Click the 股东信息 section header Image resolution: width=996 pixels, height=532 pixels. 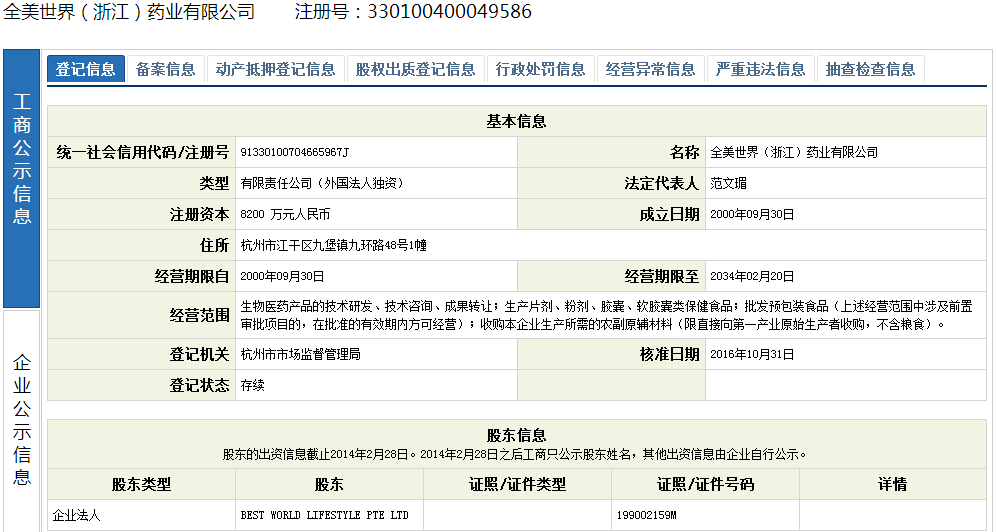[516, 436]
